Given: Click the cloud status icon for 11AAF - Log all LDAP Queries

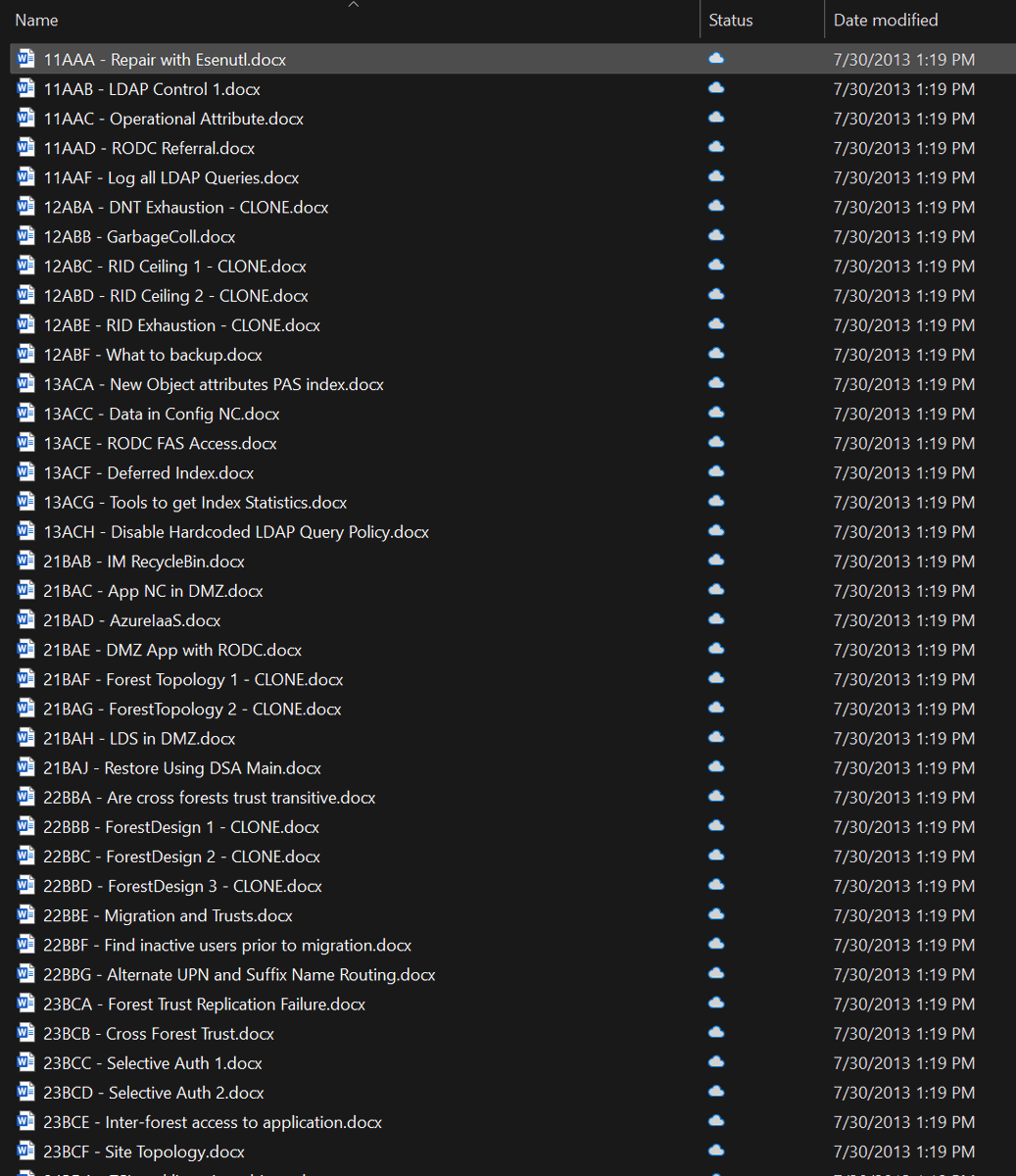Looking at the screenshot, I should (x=716, y=176).
